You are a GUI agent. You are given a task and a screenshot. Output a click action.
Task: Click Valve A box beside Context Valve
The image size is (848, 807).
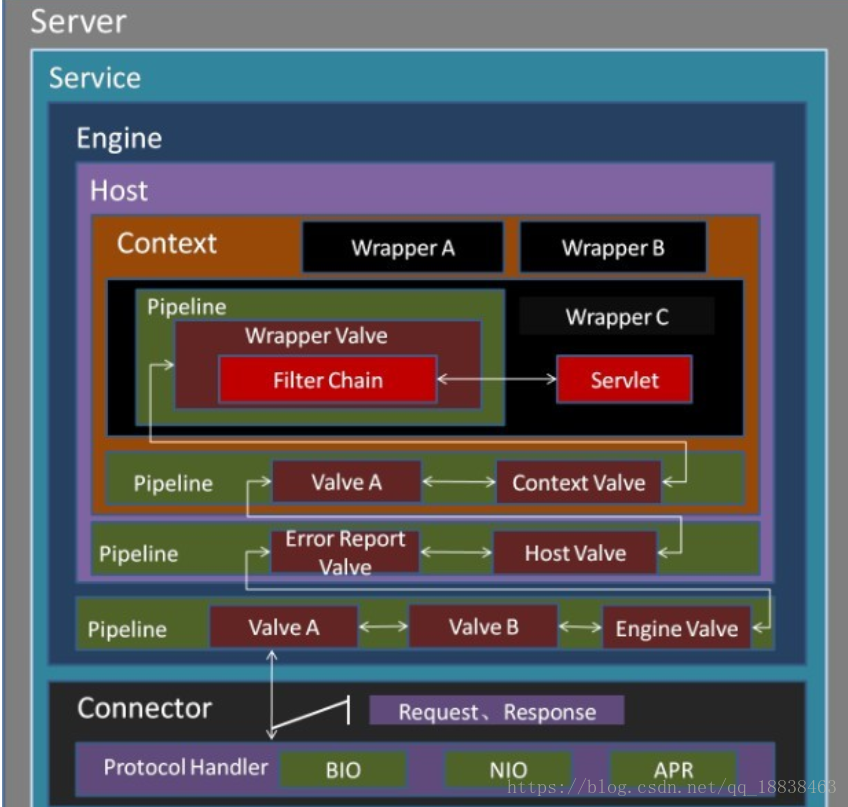pyautogui.click(x=346, y=482)
